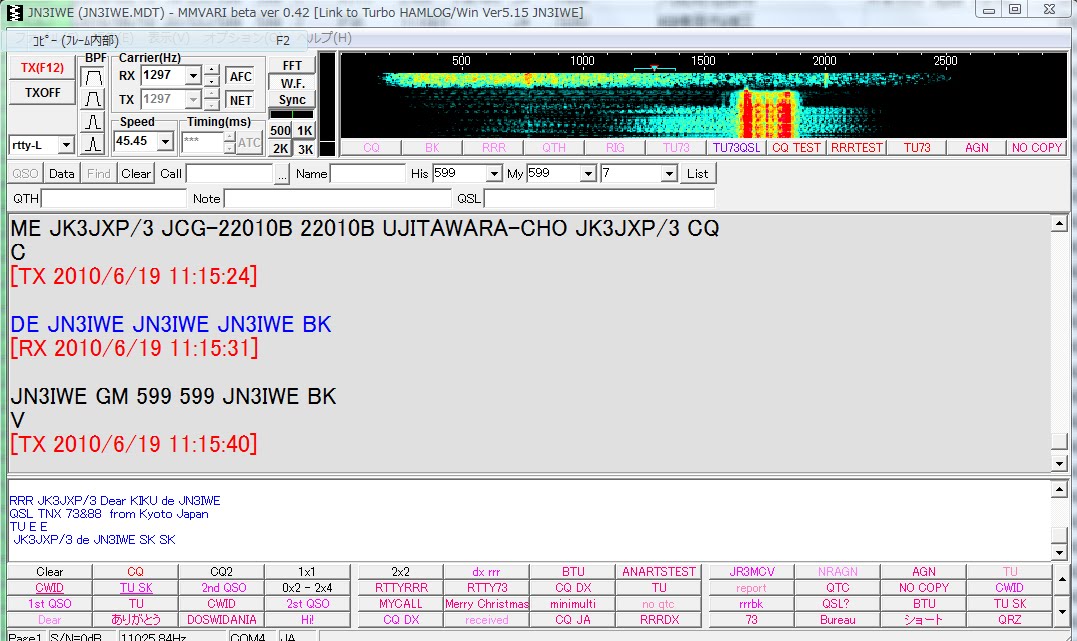Click the Data button
This screenshot has height=641, width=1077.
pyautogui.click(x=61, y=174)
